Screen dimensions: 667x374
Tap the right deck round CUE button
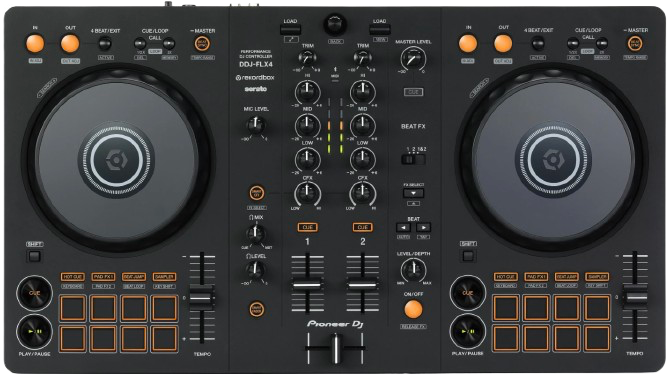(467, 293)
